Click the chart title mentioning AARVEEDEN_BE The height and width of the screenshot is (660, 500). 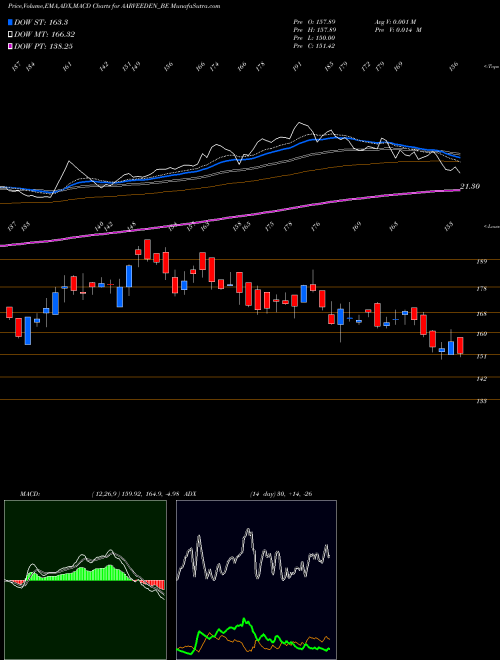pyautogui.click(x=114, y=6)
